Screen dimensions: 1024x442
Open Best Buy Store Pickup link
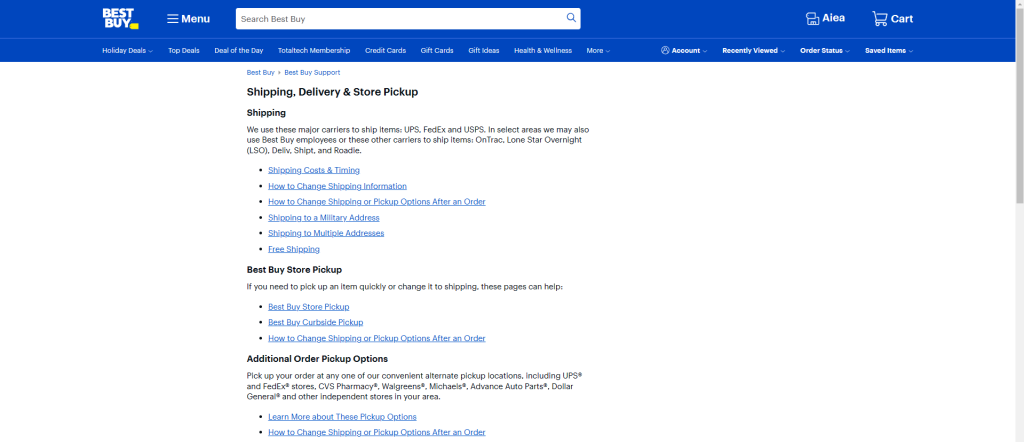point(308,307)
